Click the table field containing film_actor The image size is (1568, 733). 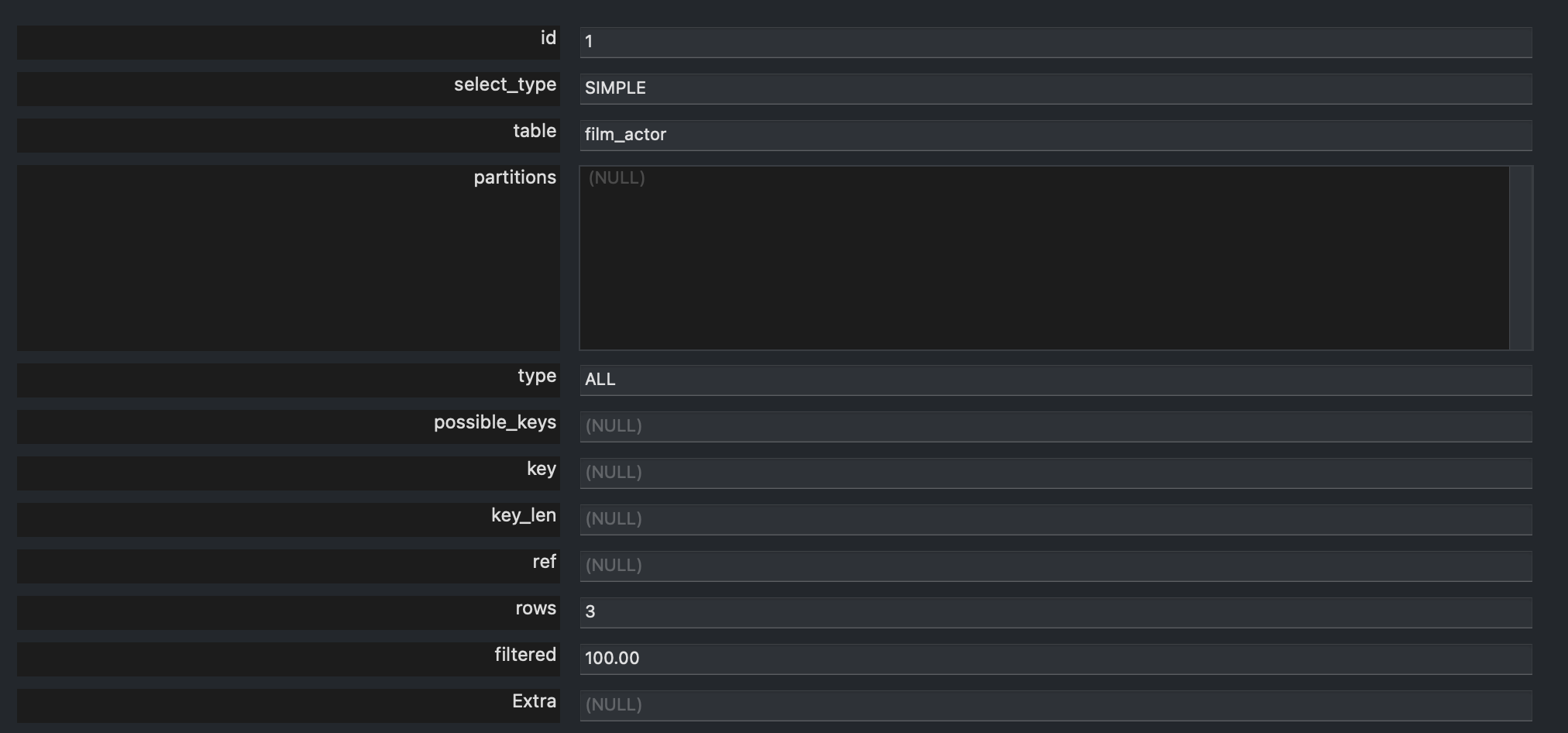point(1055,136)
